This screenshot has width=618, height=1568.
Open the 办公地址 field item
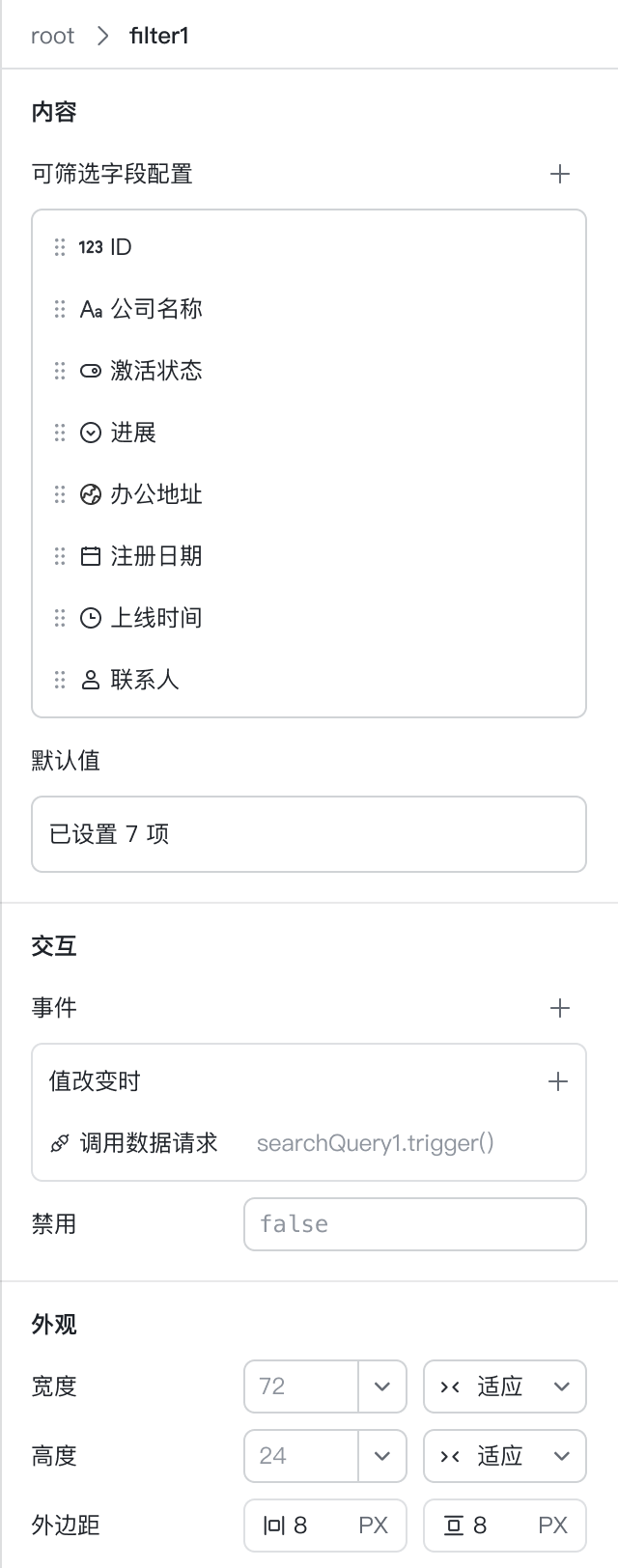pyautogui.click(x=309, y=494)
